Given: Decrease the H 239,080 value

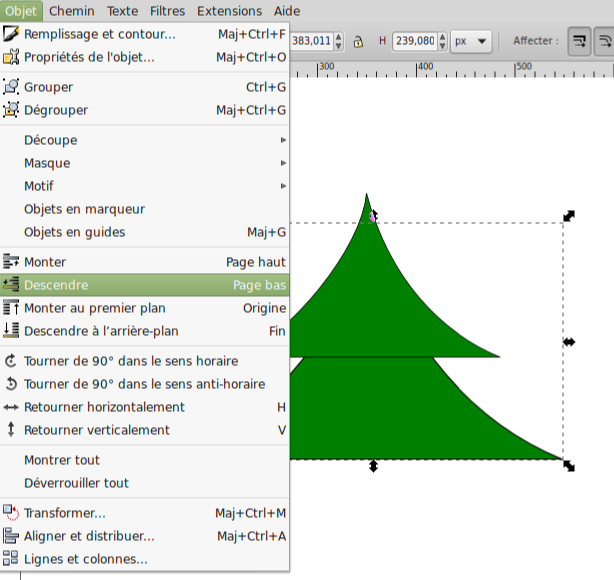Looking at the screenshot, I should pyautogui.click(x=442, y=45).
